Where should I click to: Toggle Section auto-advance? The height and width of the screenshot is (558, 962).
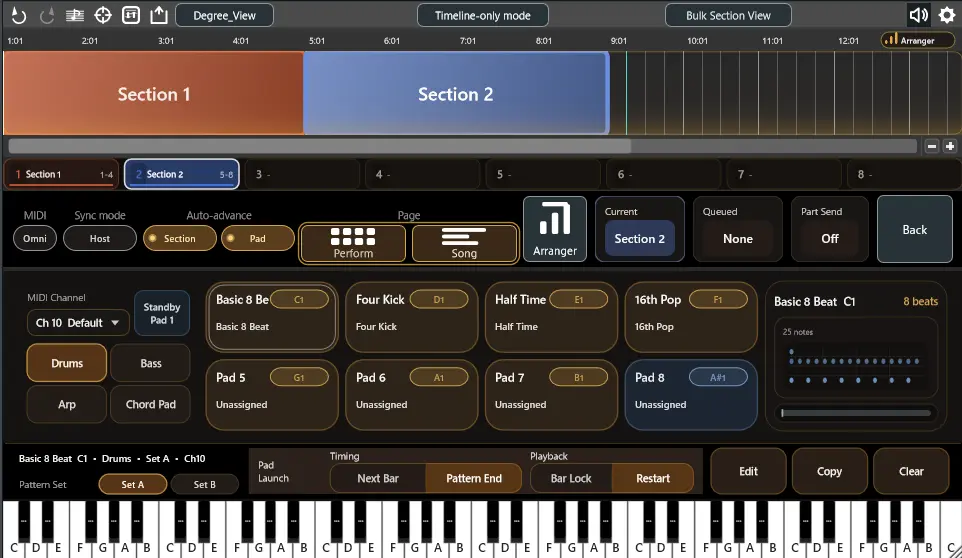pyautogui.click(x=180, y=239)
